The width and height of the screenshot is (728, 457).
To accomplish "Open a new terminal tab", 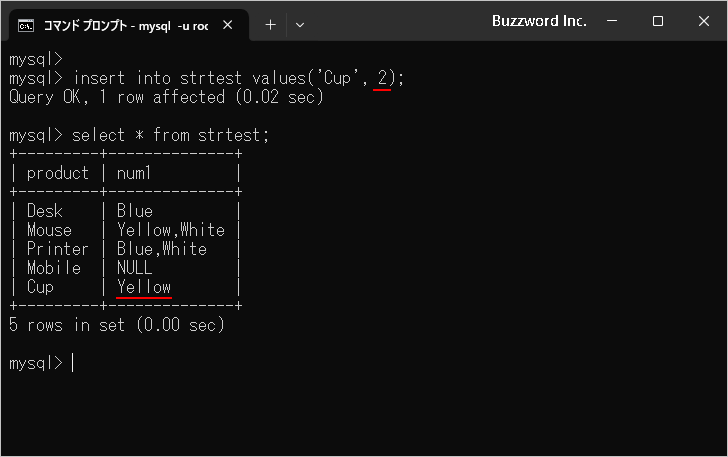I will [x=270, y=25].
